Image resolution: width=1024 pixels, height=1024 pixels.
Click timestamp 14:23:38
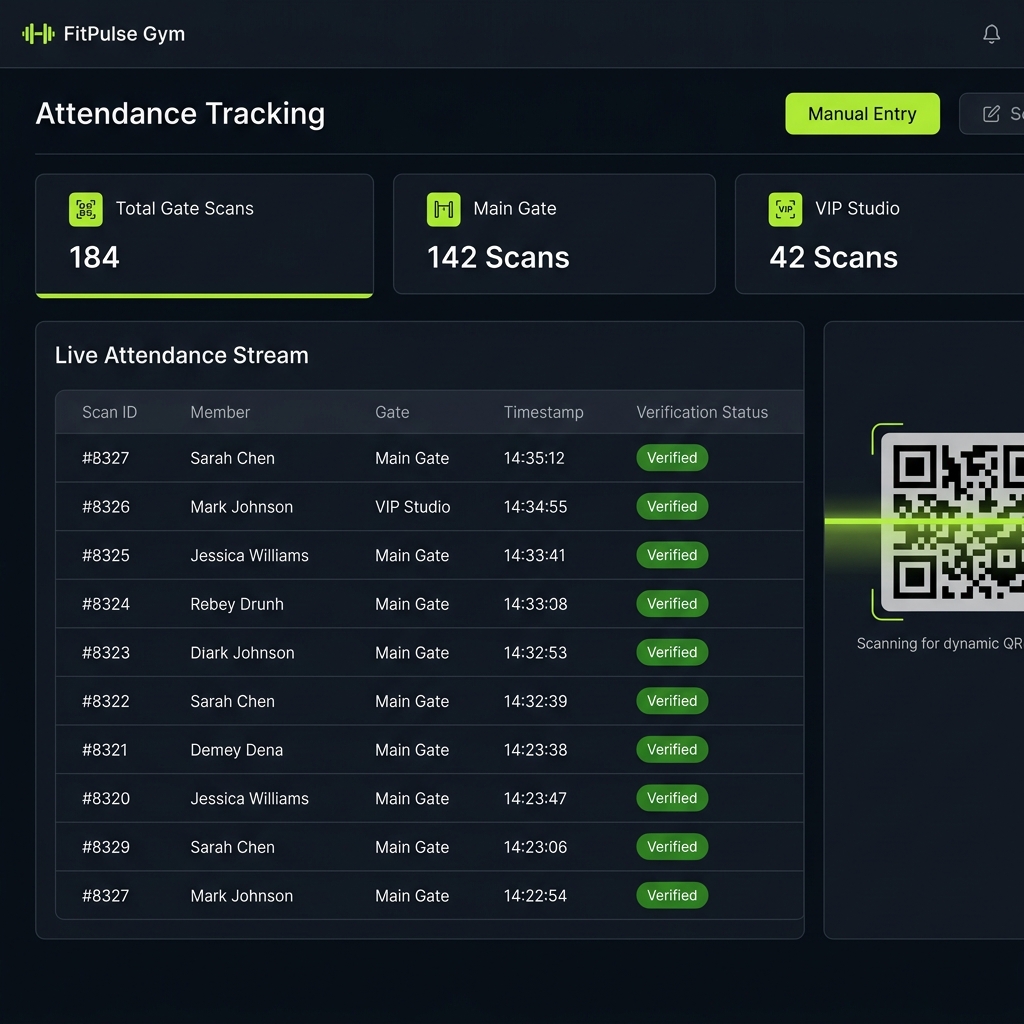pyautogui.click(x=536, y=750)
